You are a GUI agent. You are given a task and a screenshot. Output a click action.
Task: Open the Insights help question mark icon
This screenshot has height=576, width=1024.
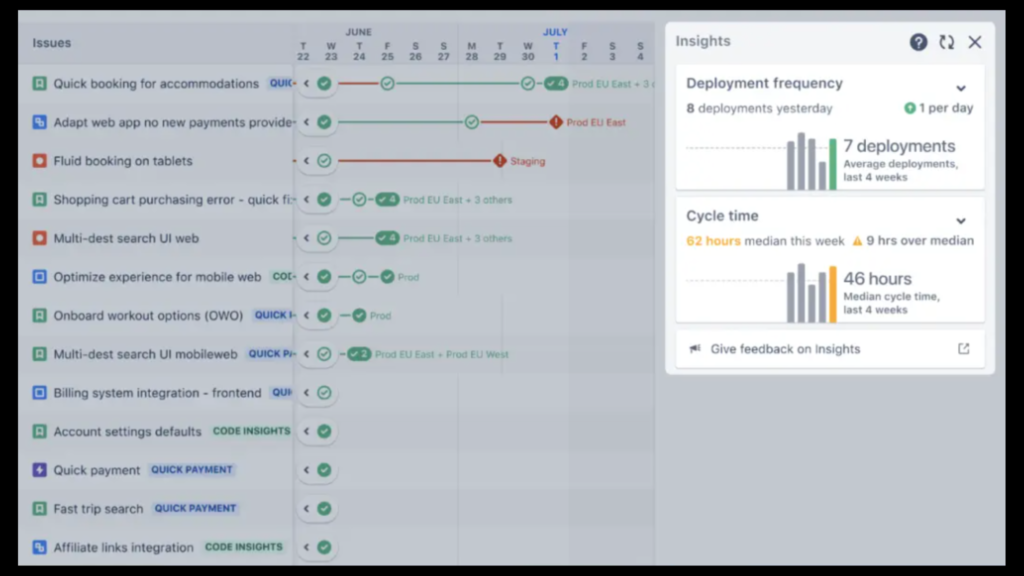coord(918,42)
